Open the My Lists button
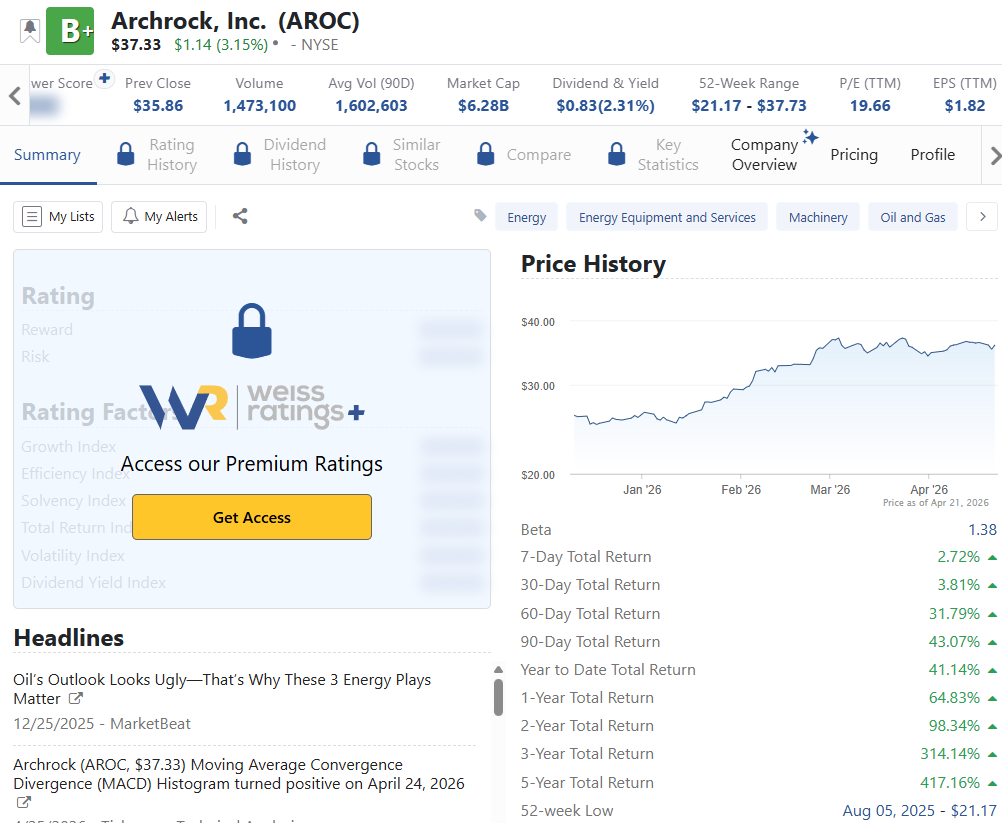Image resolution: width=1002 pixels, height=823 pixels. tap(58, 216)
